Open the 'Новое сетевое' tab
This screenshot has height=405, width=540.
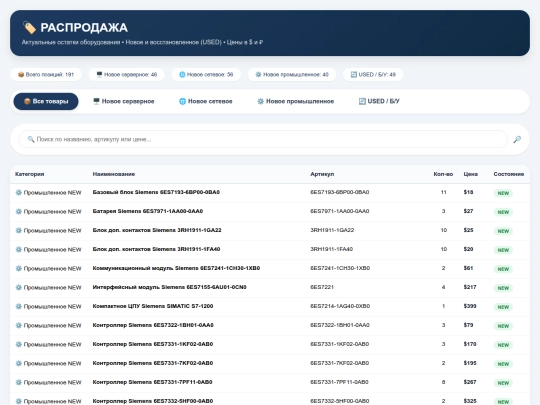(x=206, y=101)
